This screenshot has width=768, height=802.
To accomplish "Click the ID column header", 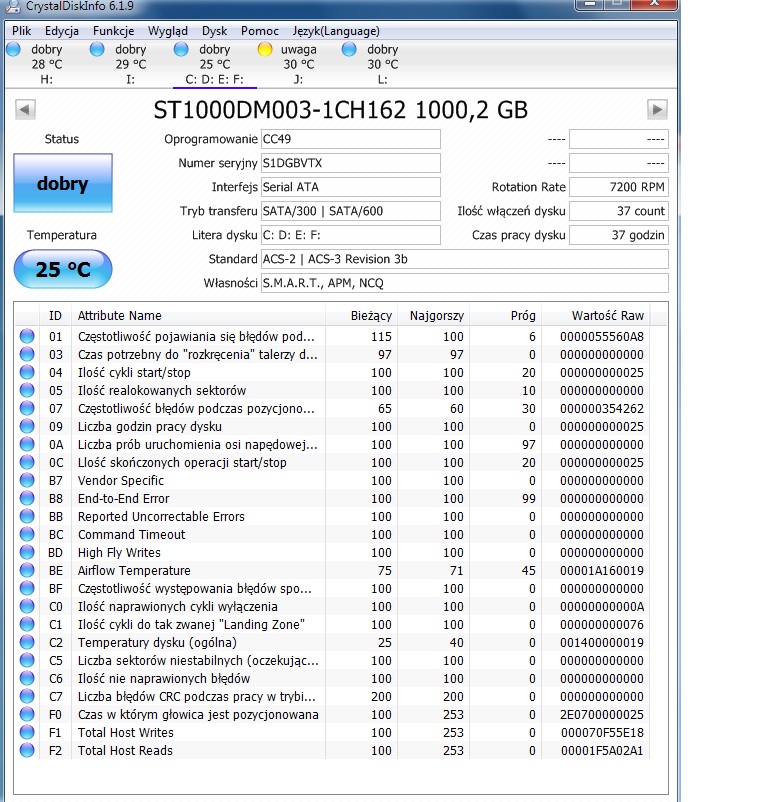I will [55, 316].
